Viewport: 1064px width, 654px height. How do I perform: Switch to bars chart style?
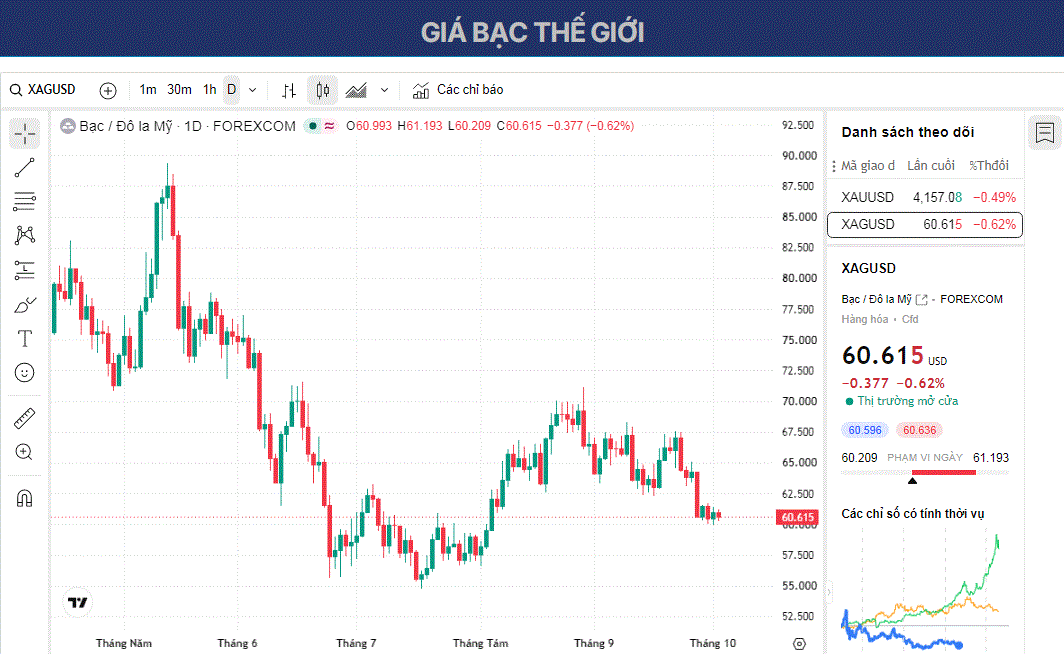(289, 90)
